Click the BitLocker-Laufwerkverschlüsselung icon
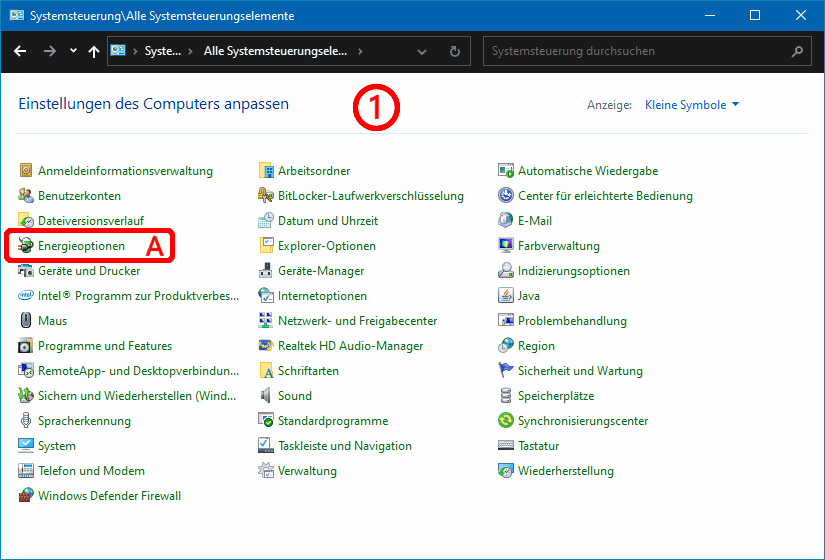 click(x=266, y=196)
